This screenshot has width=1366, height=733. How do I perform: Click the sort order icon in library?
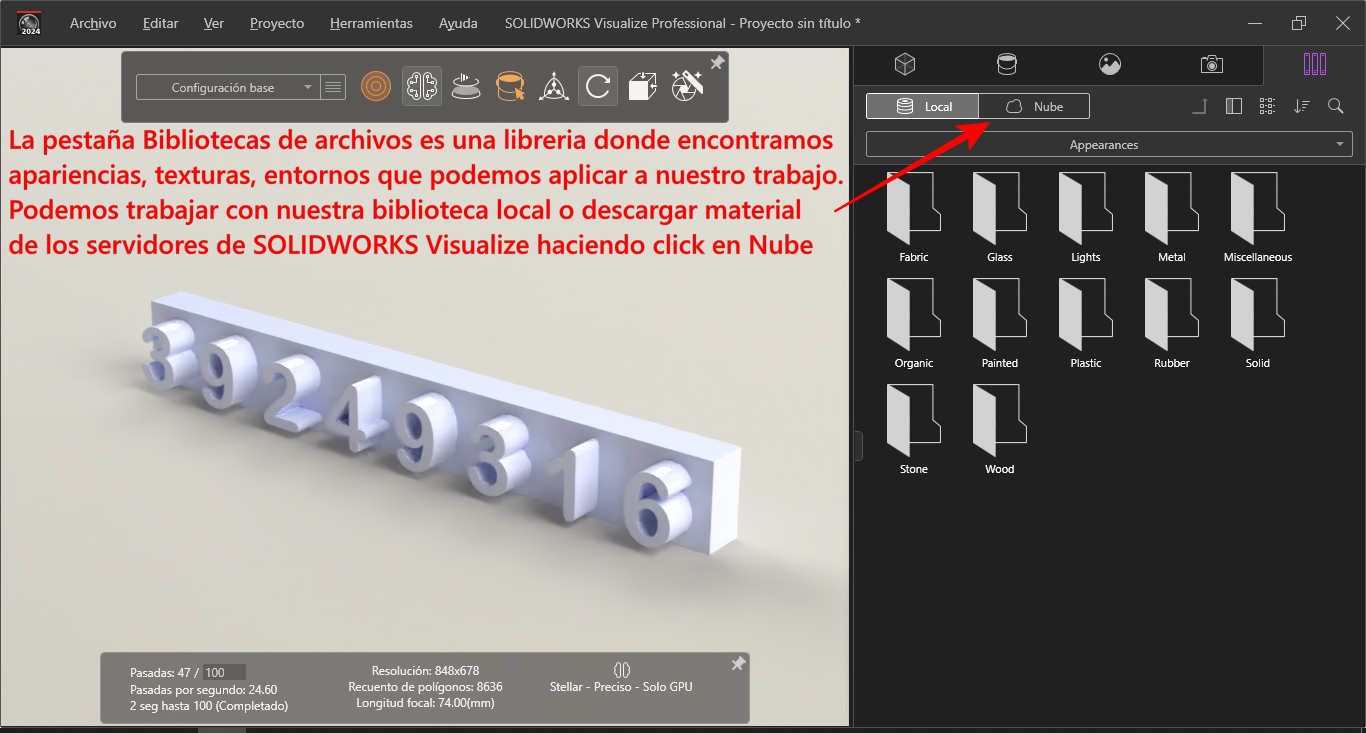1301,106
